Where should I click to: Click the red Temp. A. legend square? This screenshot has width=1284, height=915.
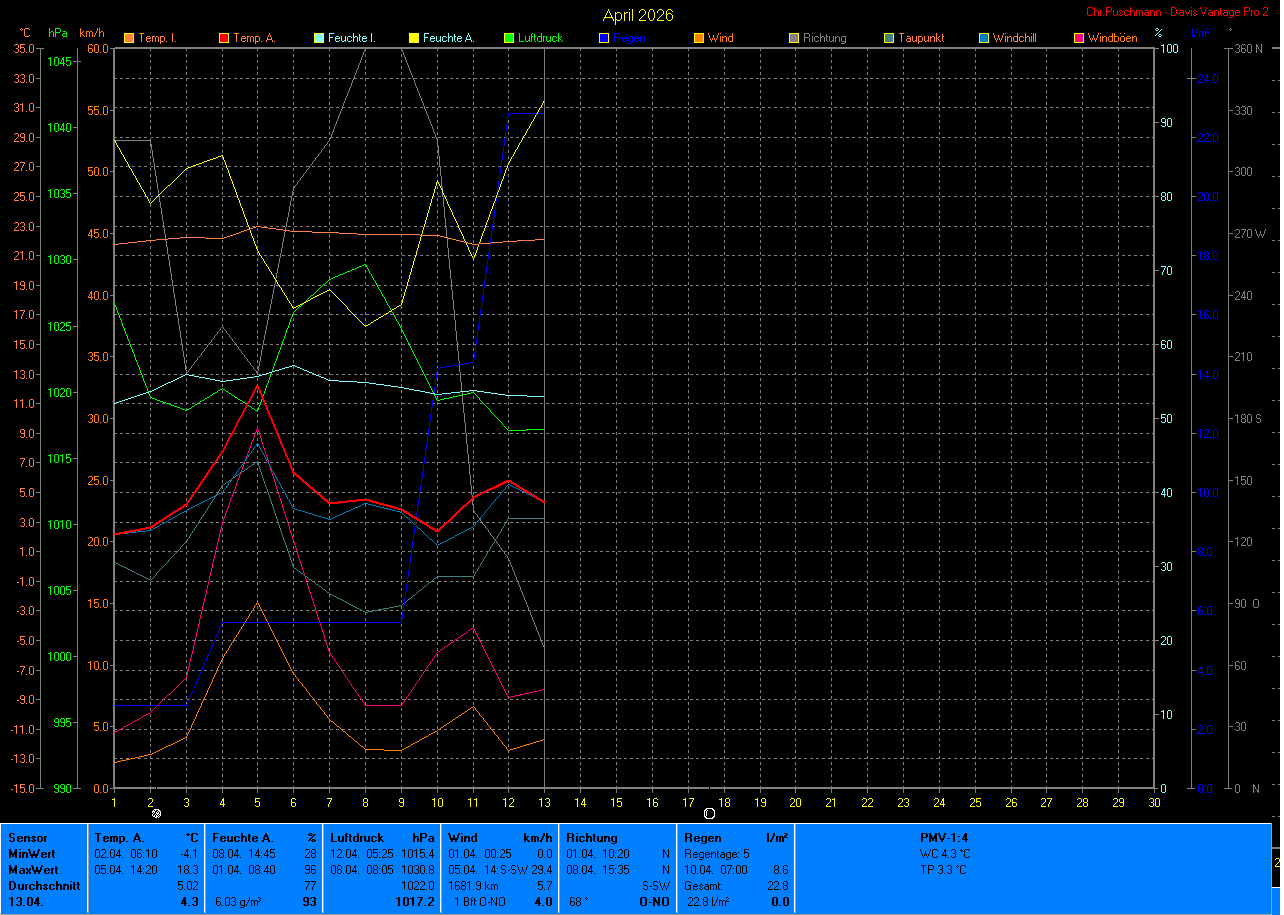[224, 38]
